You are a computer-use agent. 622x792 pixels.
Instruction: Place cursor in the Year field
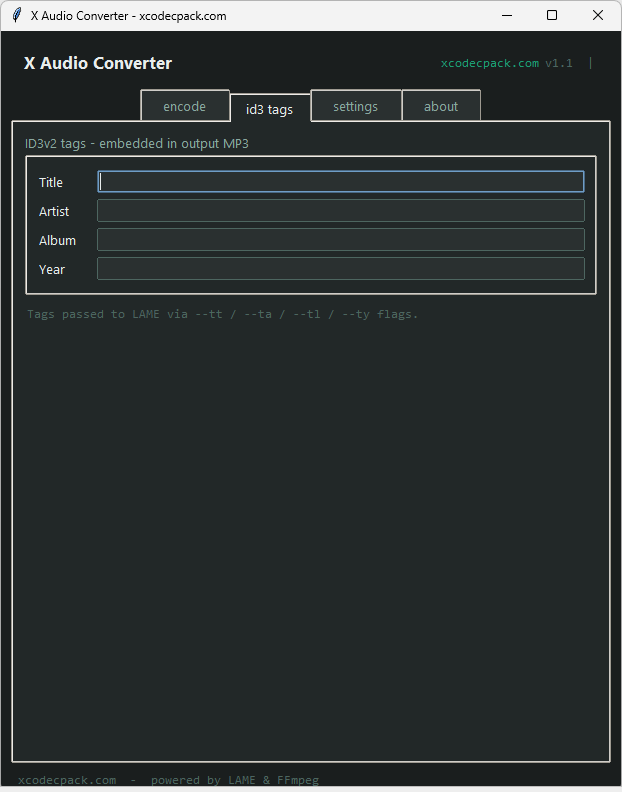pos(340,269)
